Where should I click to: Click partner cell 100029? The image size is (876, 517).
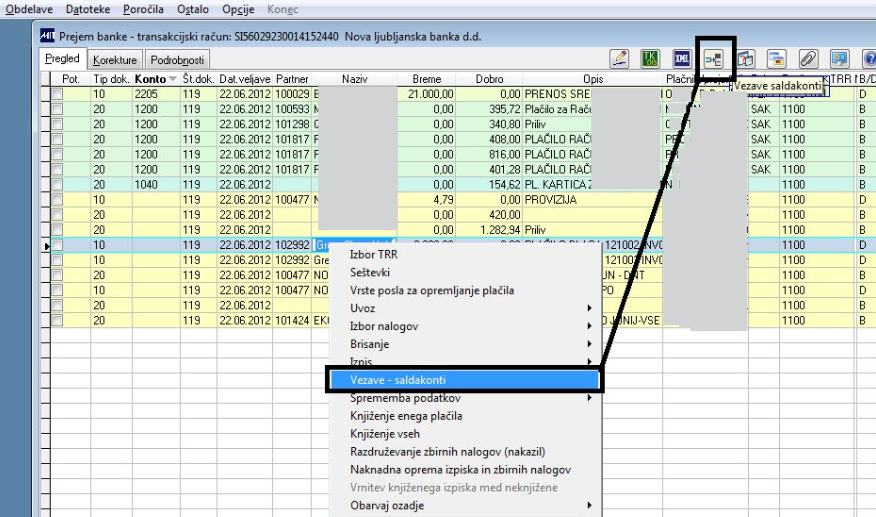292,94
